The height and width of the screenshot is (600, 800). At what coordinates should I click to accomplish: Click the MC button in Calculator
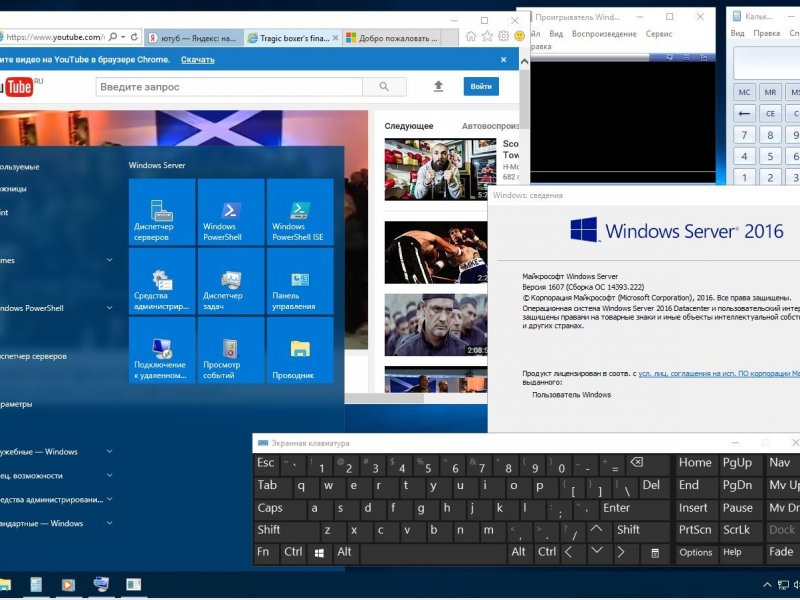744,92
